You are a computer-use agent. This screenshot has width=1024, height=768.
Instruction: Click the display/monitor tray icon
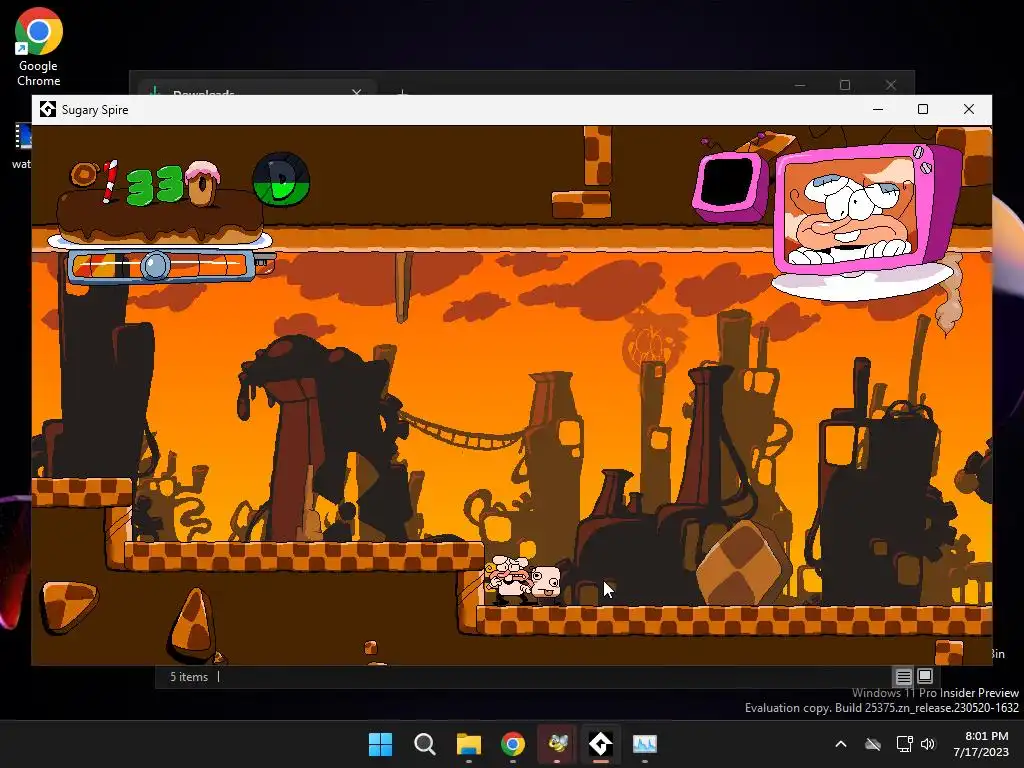904,744
